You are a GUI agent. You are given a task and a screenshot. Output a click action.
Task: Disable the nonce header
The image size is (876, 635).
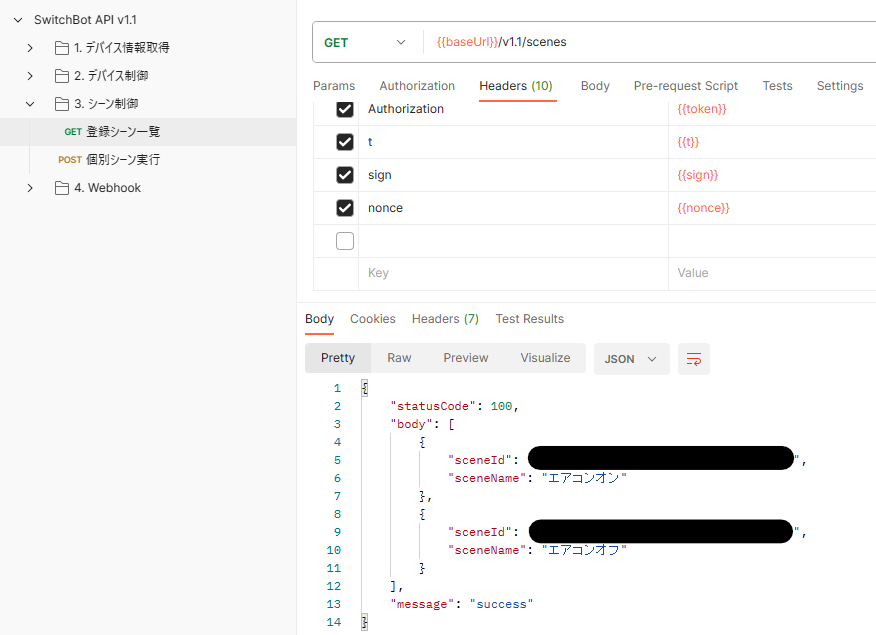(344, 207)
